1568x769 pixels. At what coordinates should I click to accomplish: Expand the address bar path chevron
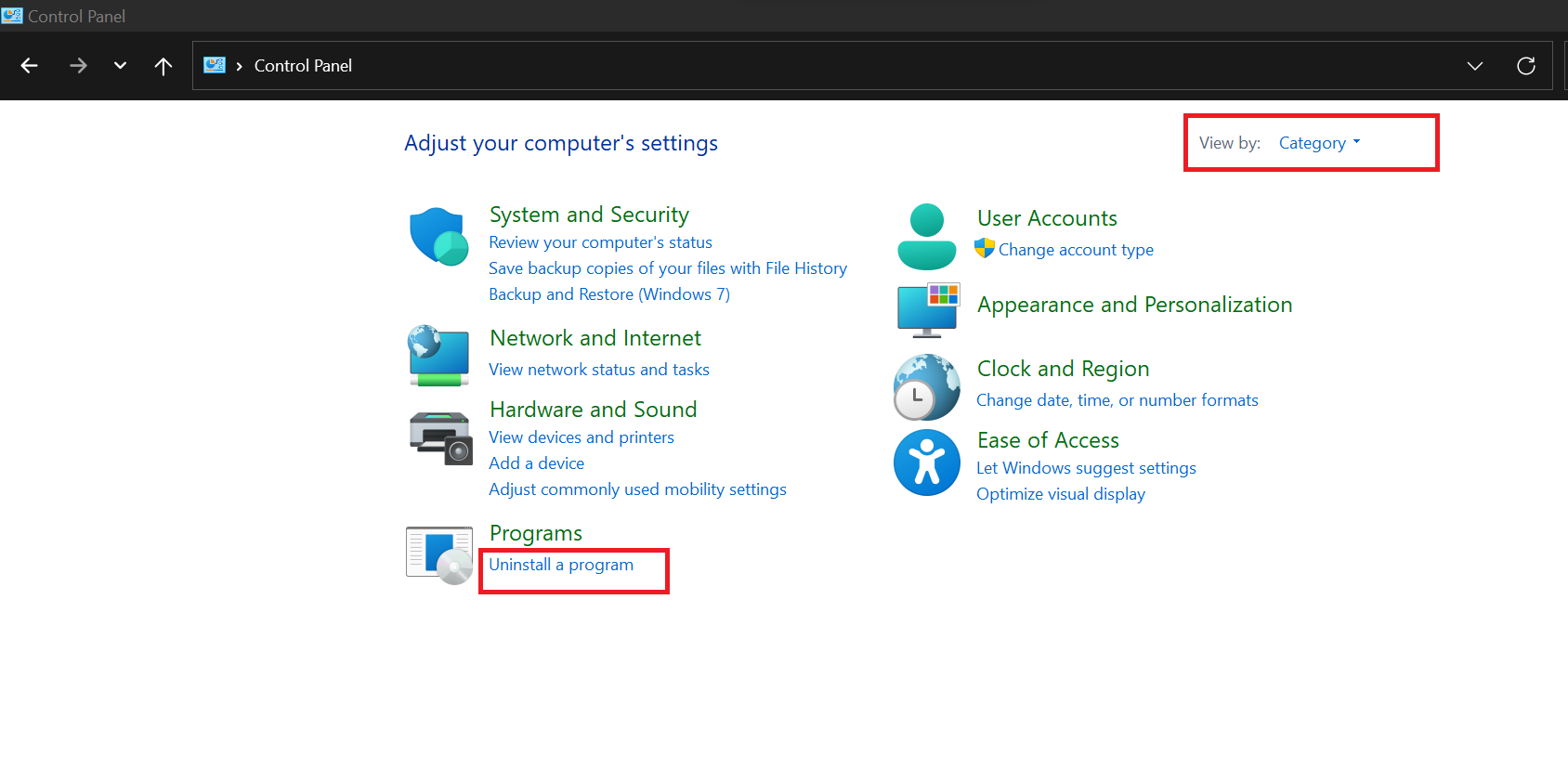pyautogui.click(x=240, y=66)
